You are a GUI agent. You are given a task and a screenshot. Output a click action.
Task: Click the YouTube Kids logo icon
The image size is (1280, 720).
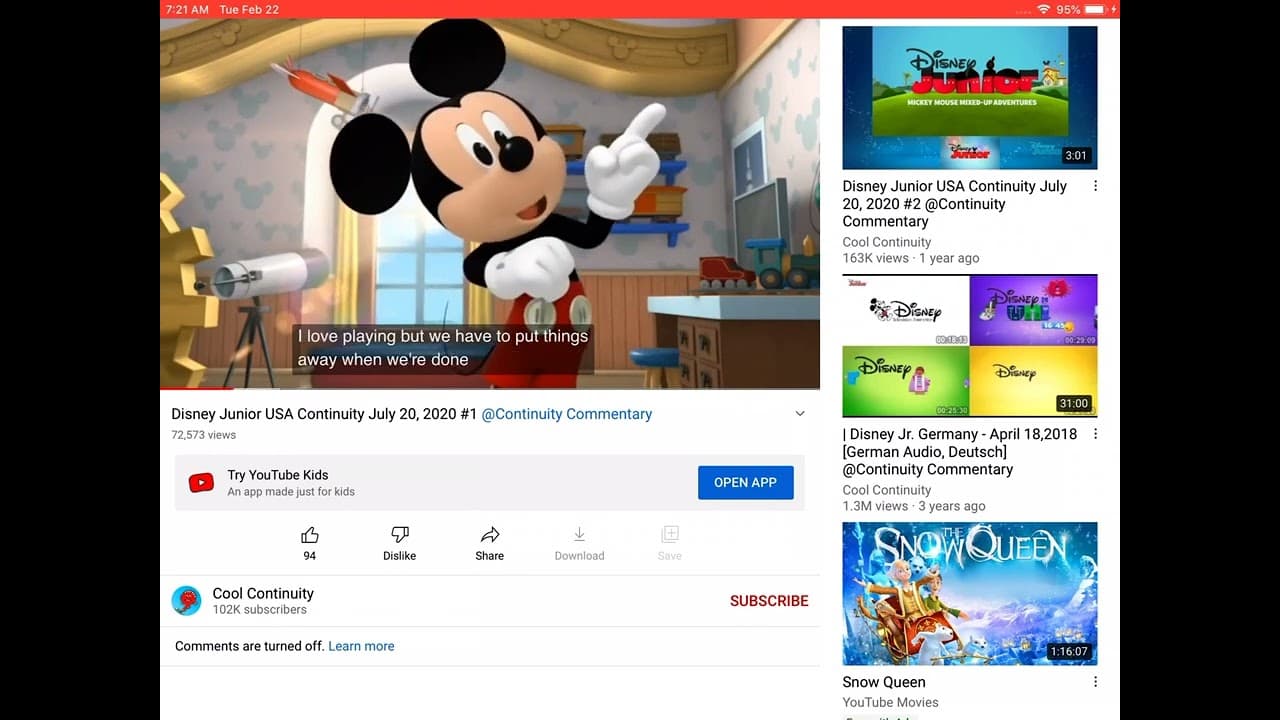click(201, 483)
